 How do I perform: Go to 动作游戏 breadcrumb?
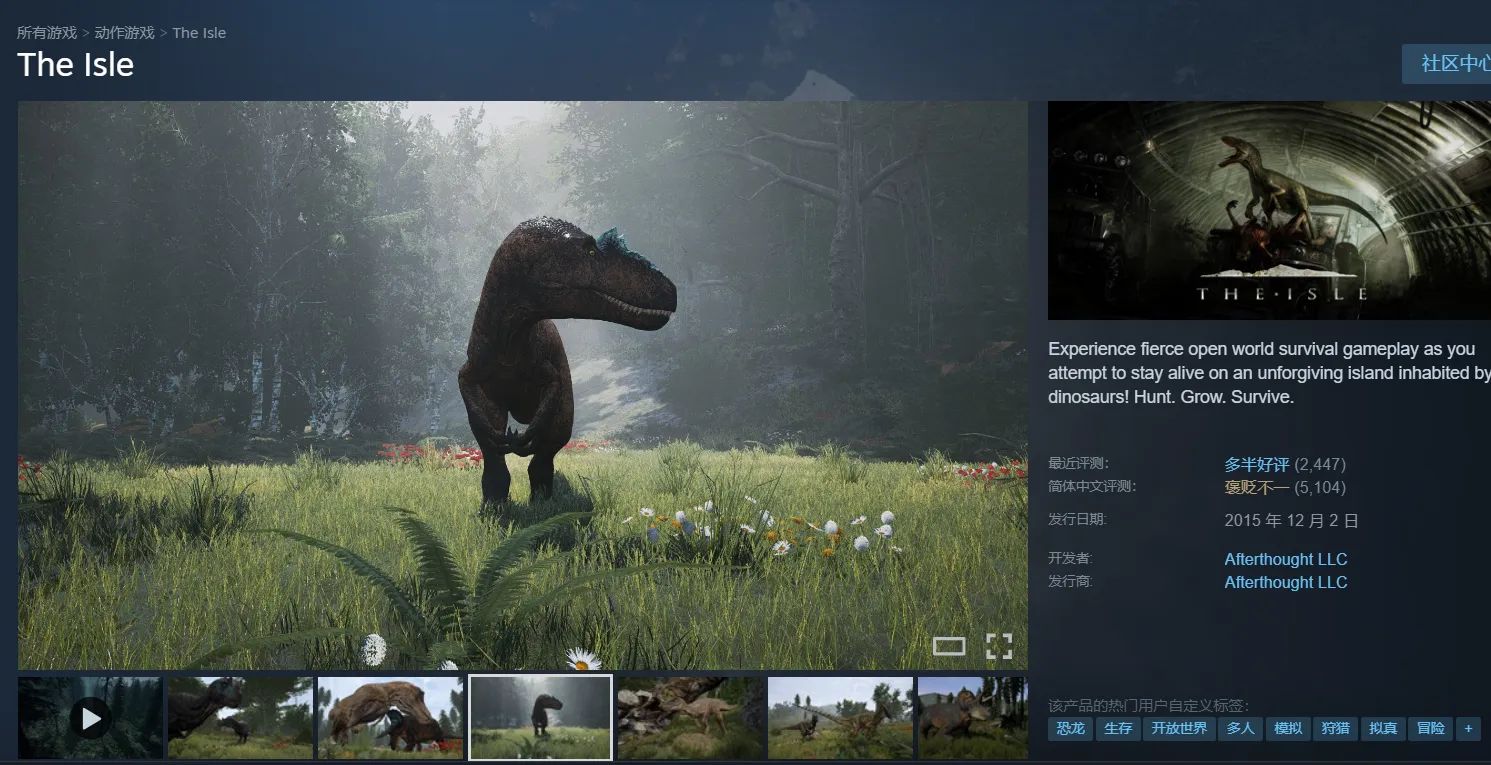tap(125, 33)
